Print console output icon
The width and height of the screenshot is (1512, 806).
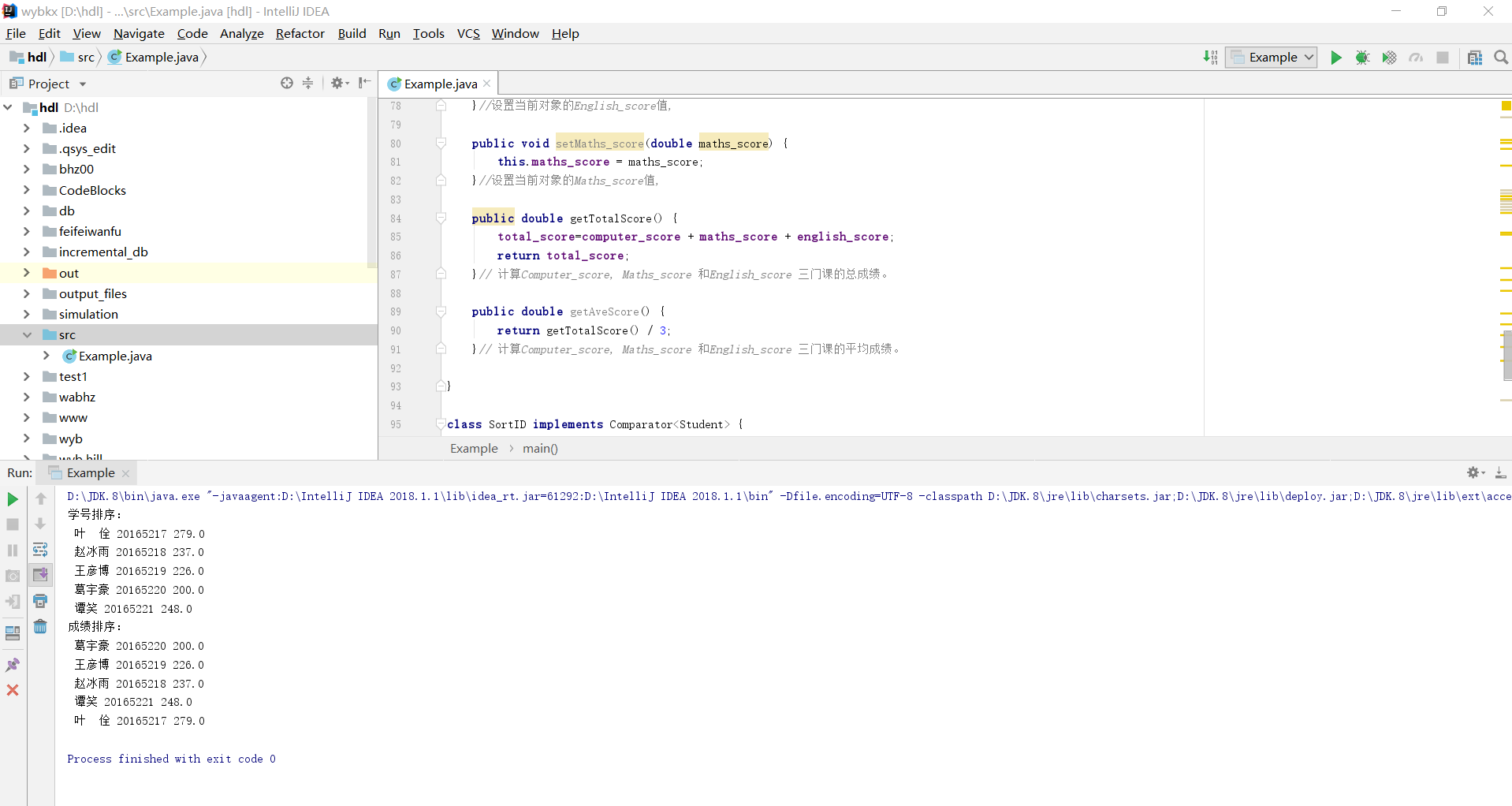click(x=41, y=601)
